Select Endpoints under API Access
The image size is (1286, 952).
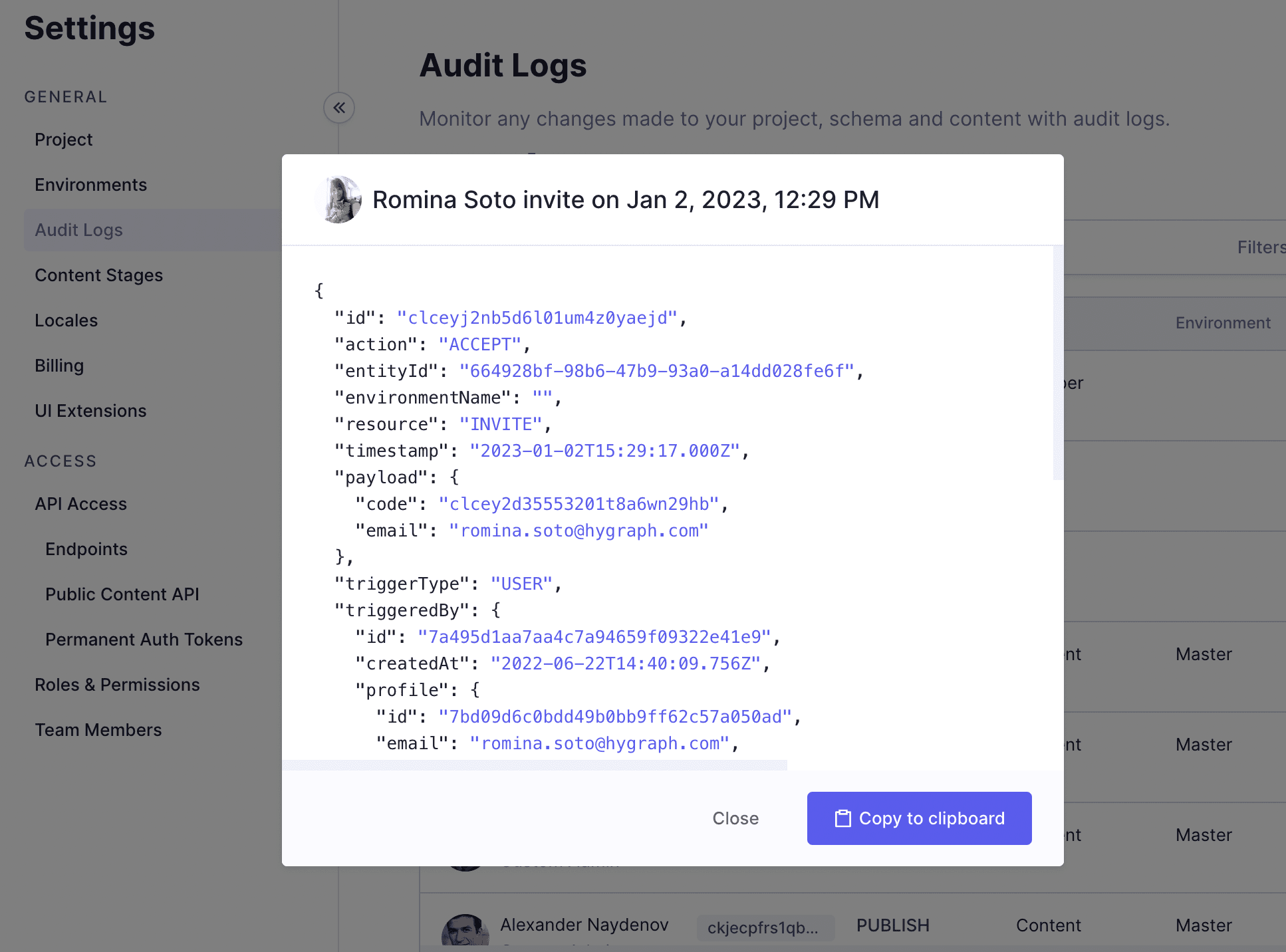point(86,548)
